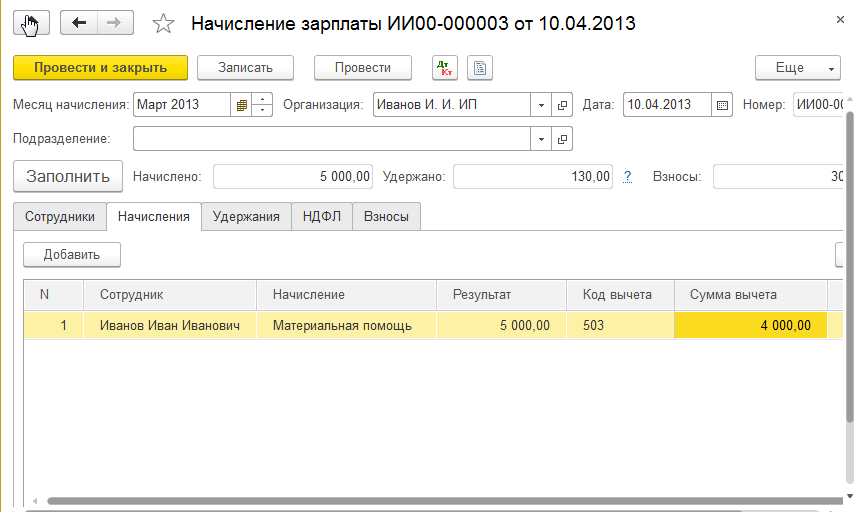
Task: Open calendar picker for Дата field
Action: point(723,105)
